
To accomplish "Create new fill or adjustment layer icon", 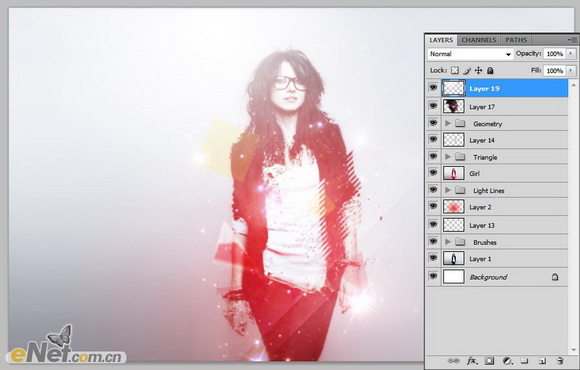I will [x=507, y=361].
